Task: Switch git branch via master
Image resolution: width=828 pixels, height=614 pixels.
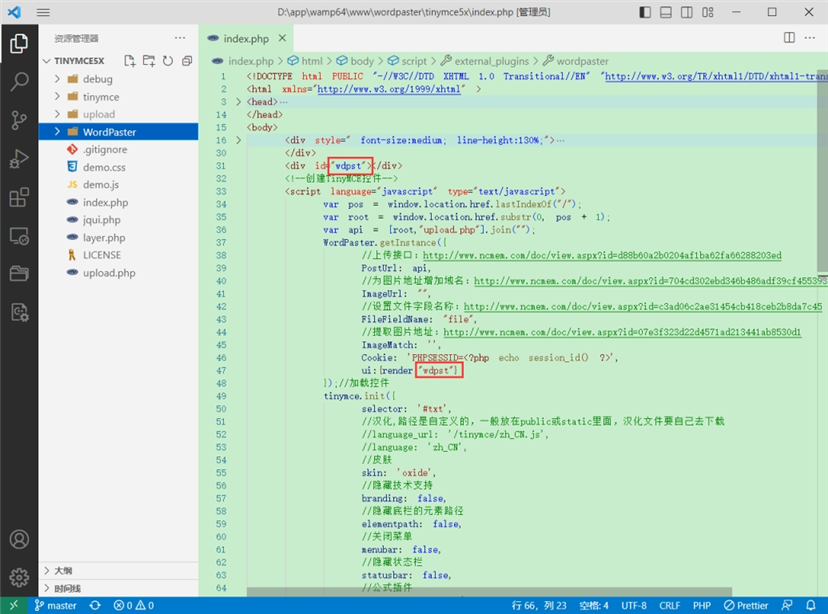Action: pyautogui.click(x=55, y=605)
